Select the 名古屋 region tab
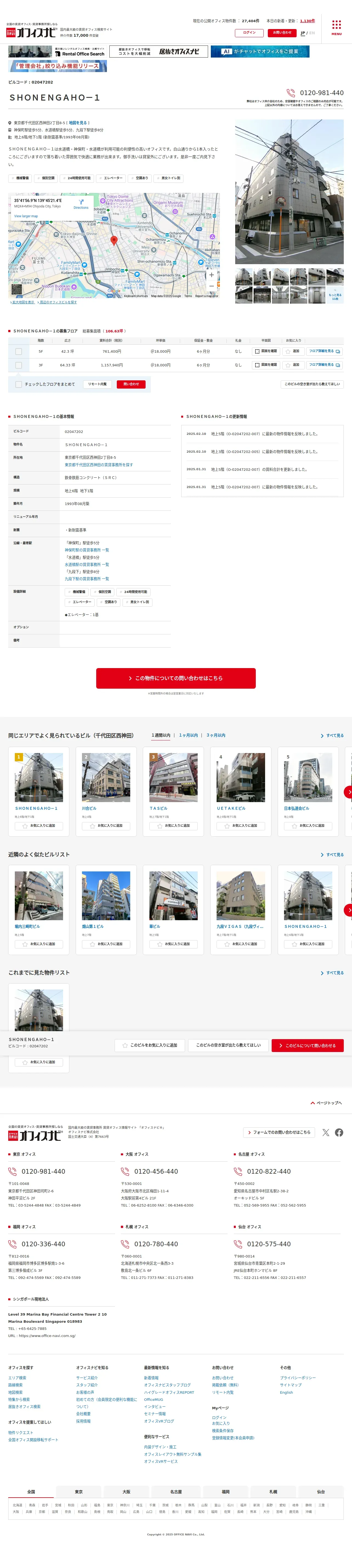Viewport: 352px width, 1568px height. [176, 1492]
